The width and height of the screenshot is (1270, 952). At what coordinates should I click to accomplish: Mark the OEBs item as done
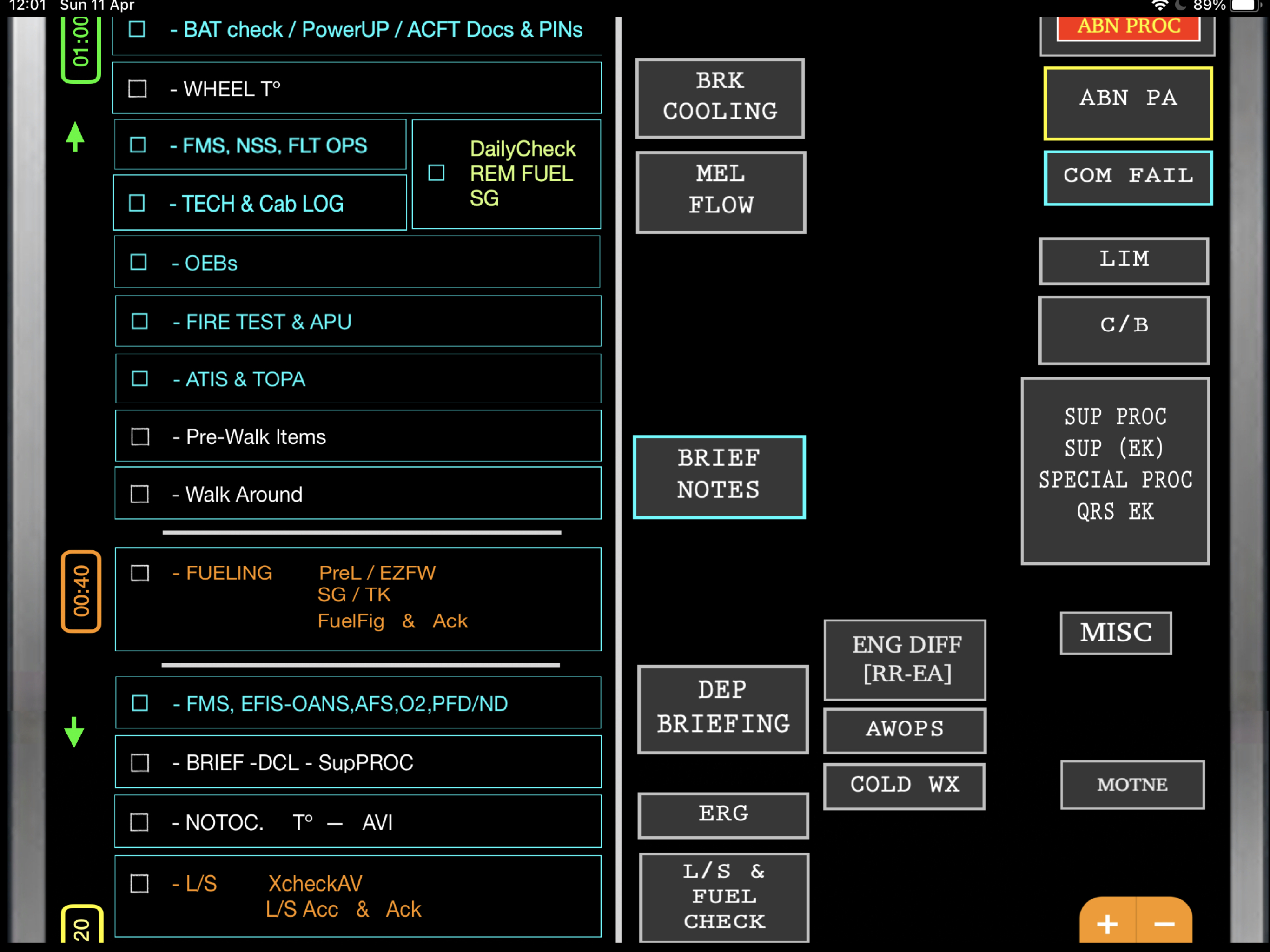coord(139,262)
